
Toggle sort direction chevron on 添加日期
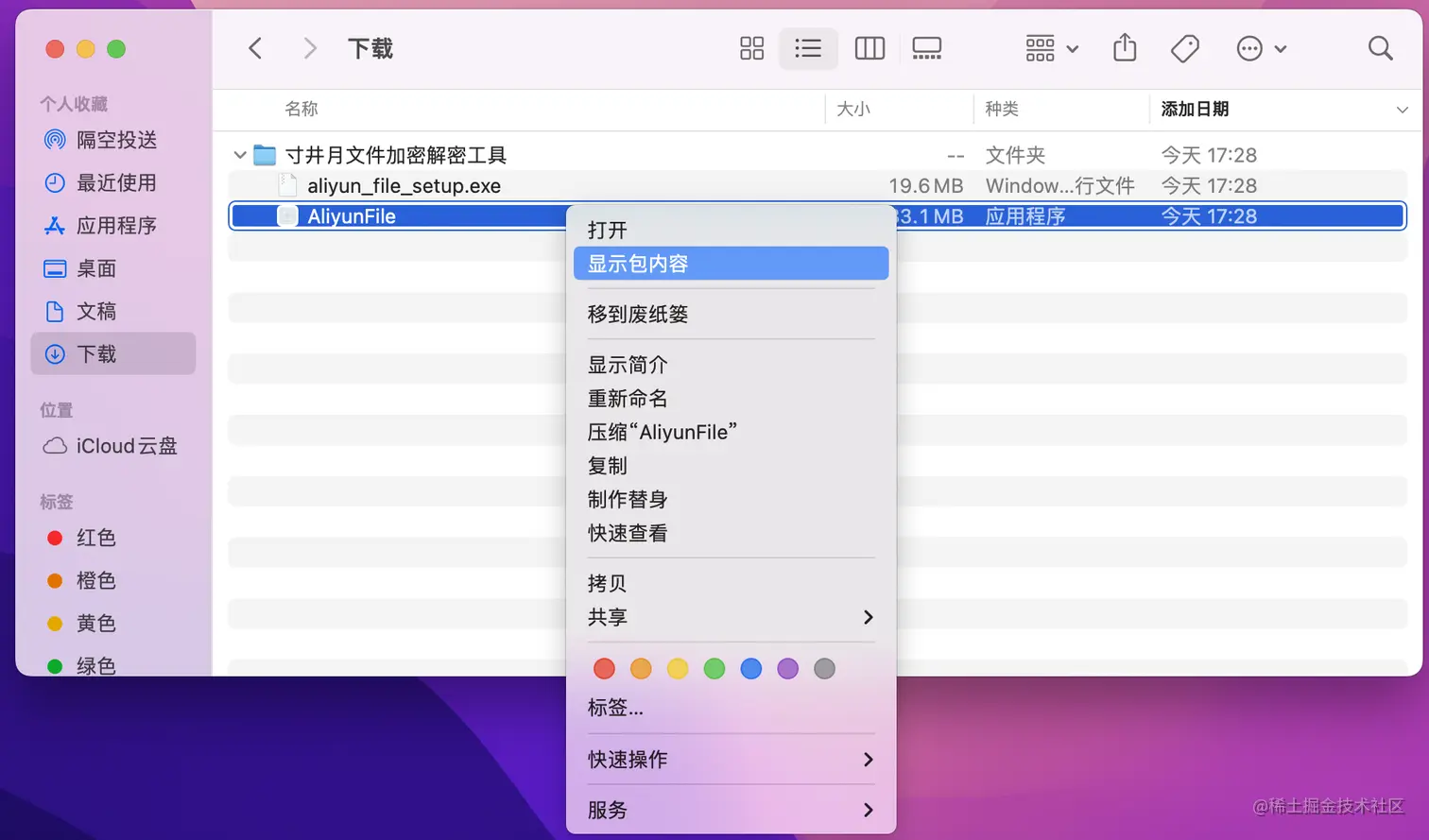click(1402, 110)
